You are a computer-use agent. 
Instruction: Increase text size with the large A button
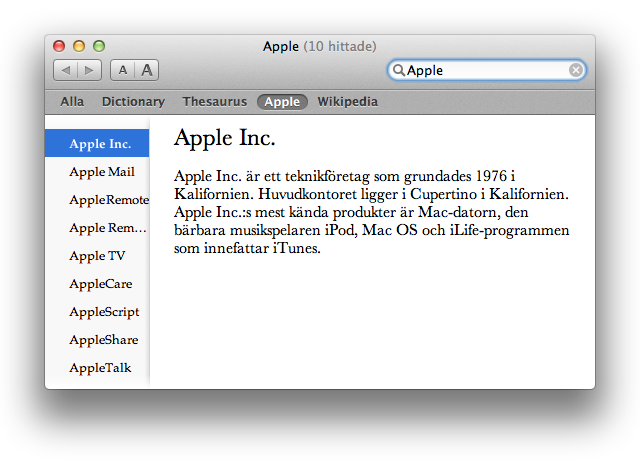(147, 70)
